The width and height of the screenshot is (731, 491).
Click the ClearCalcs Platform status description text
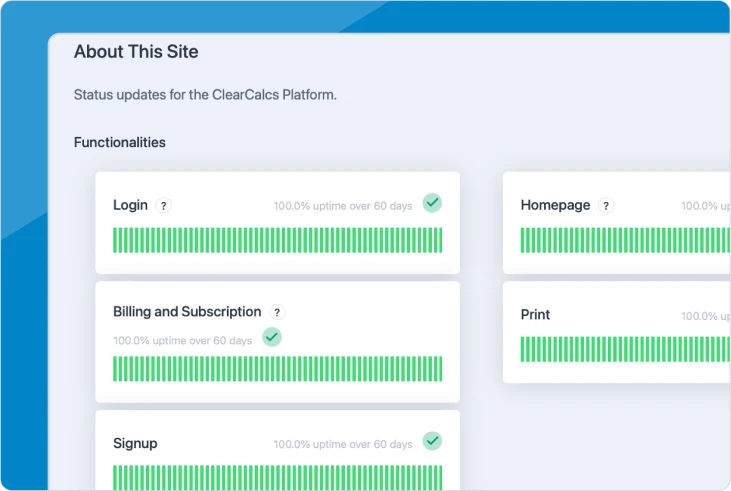[x=205, y=95]
